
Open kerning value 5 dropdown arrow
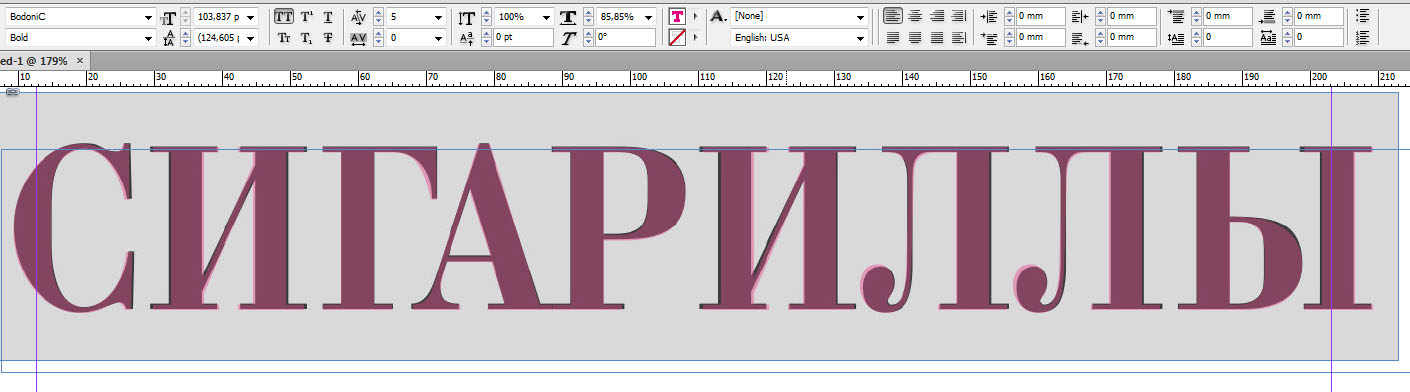[439, 17]
